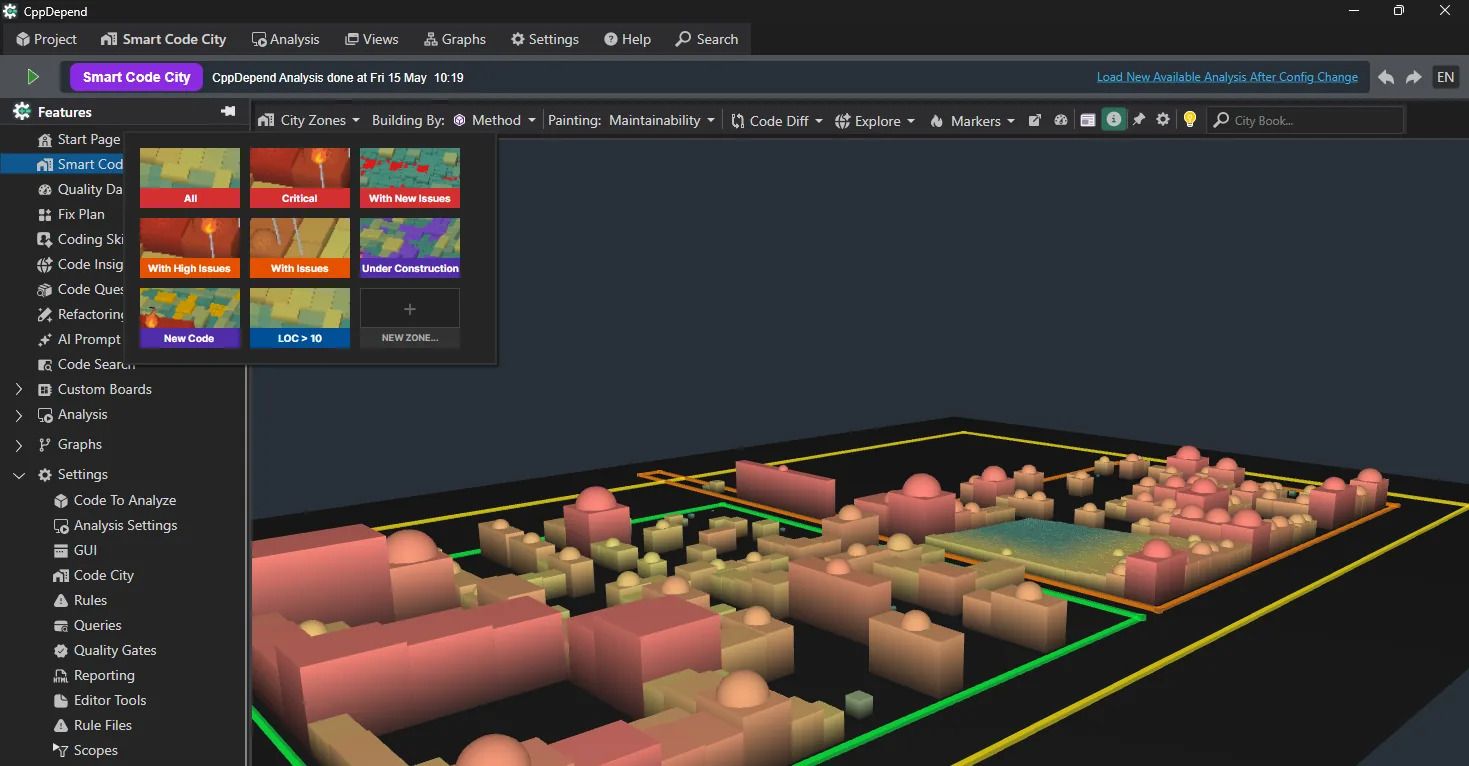Click the Code City settings icon in tree
1469x766 pixels.
60,575
